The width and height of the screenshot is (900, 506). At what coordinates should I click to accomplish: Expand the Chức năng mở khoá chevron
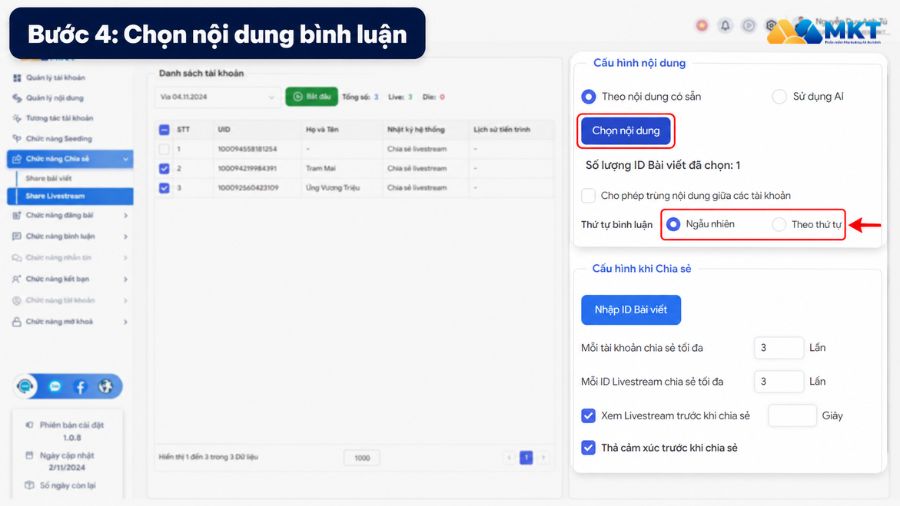[126, 322]
